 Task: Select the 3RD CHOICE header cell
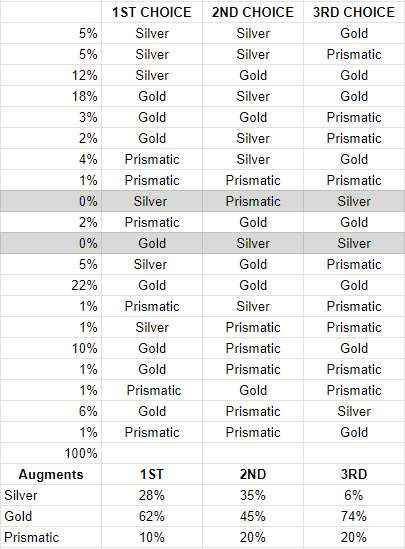[x=354, y=12]
